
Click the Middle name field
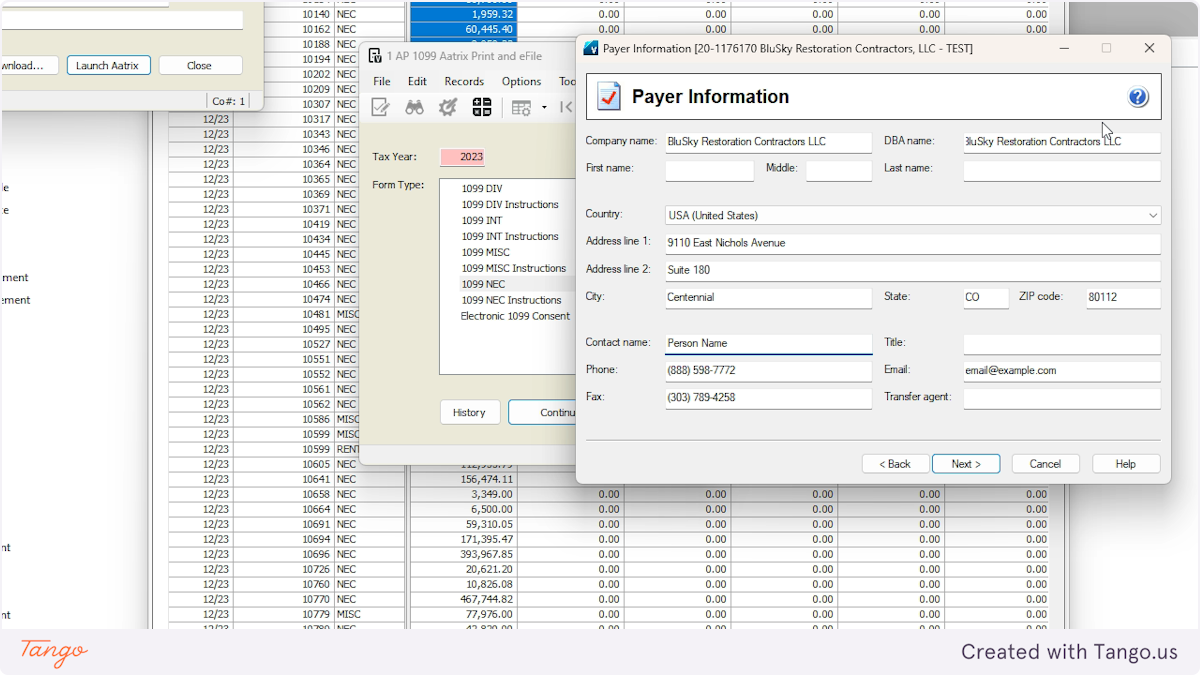(839, 169)
